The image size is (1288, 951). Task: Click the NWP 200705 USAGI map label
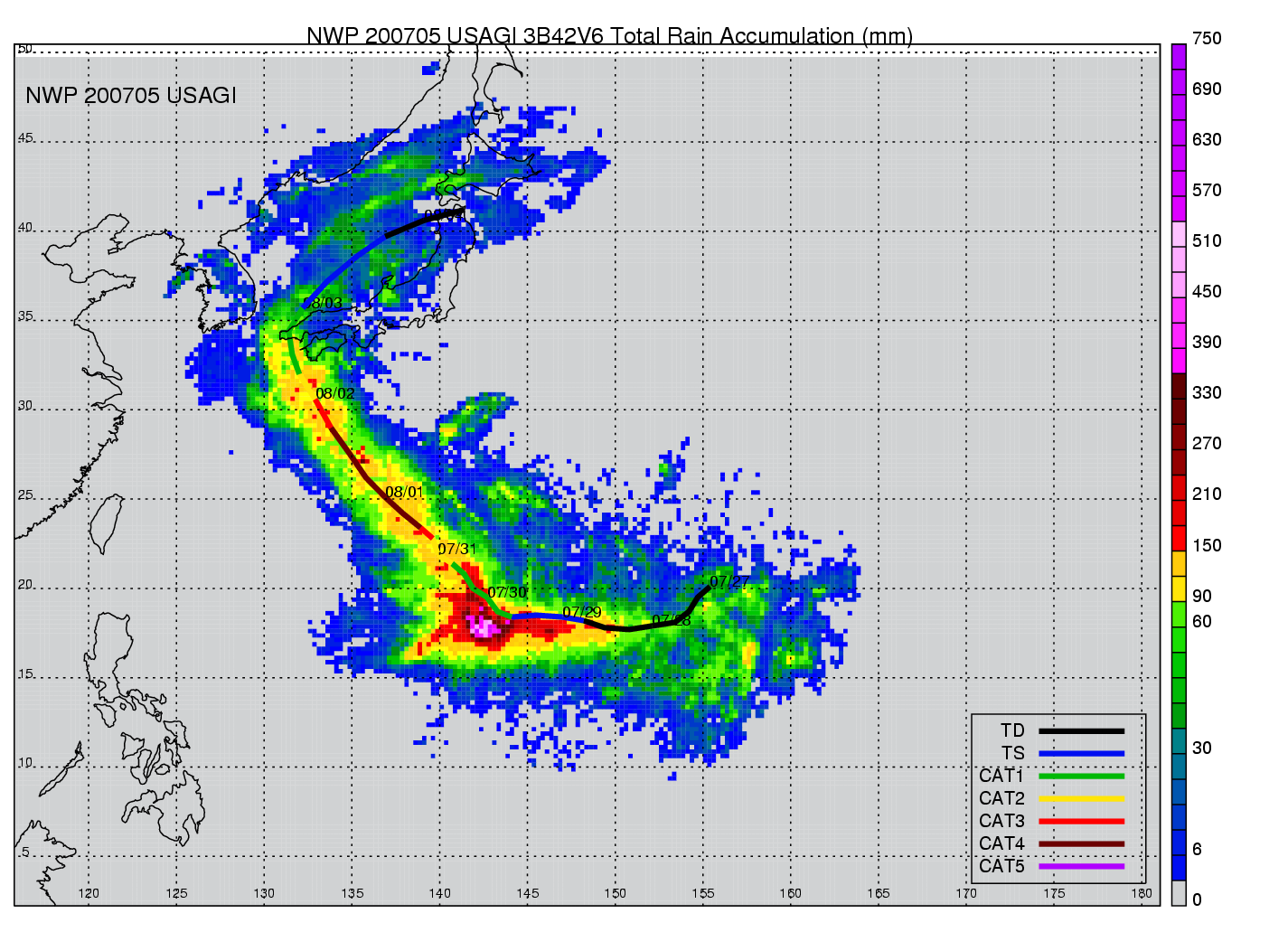pyautogui.click(x=131, y=96)
